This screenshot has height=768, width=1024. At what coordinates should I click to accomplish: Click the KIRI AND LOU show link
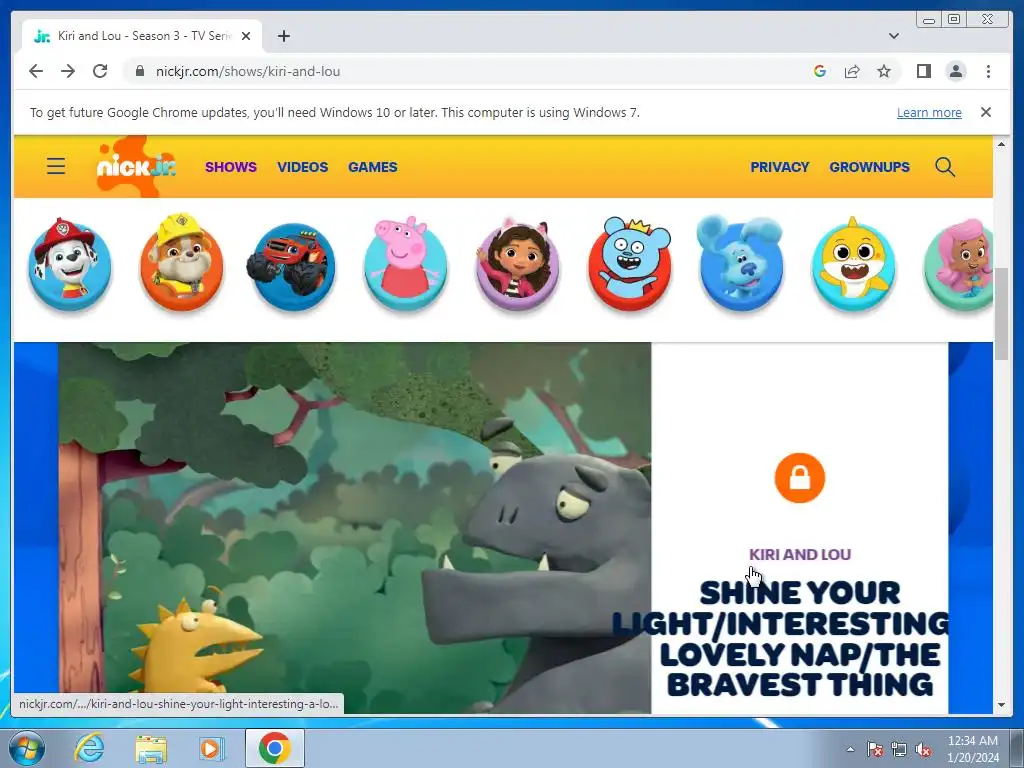(x=799, y=554)
